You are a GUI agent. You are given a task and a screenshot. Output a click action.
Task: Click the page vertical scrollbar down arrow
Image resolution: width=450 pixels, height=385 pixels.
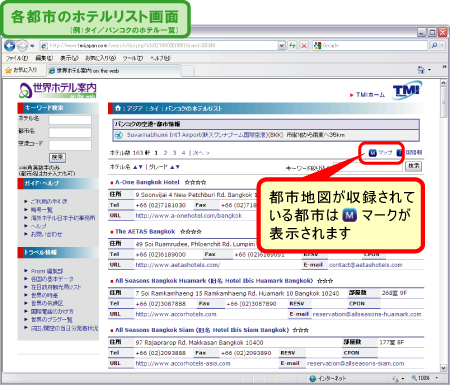point(443,368)
